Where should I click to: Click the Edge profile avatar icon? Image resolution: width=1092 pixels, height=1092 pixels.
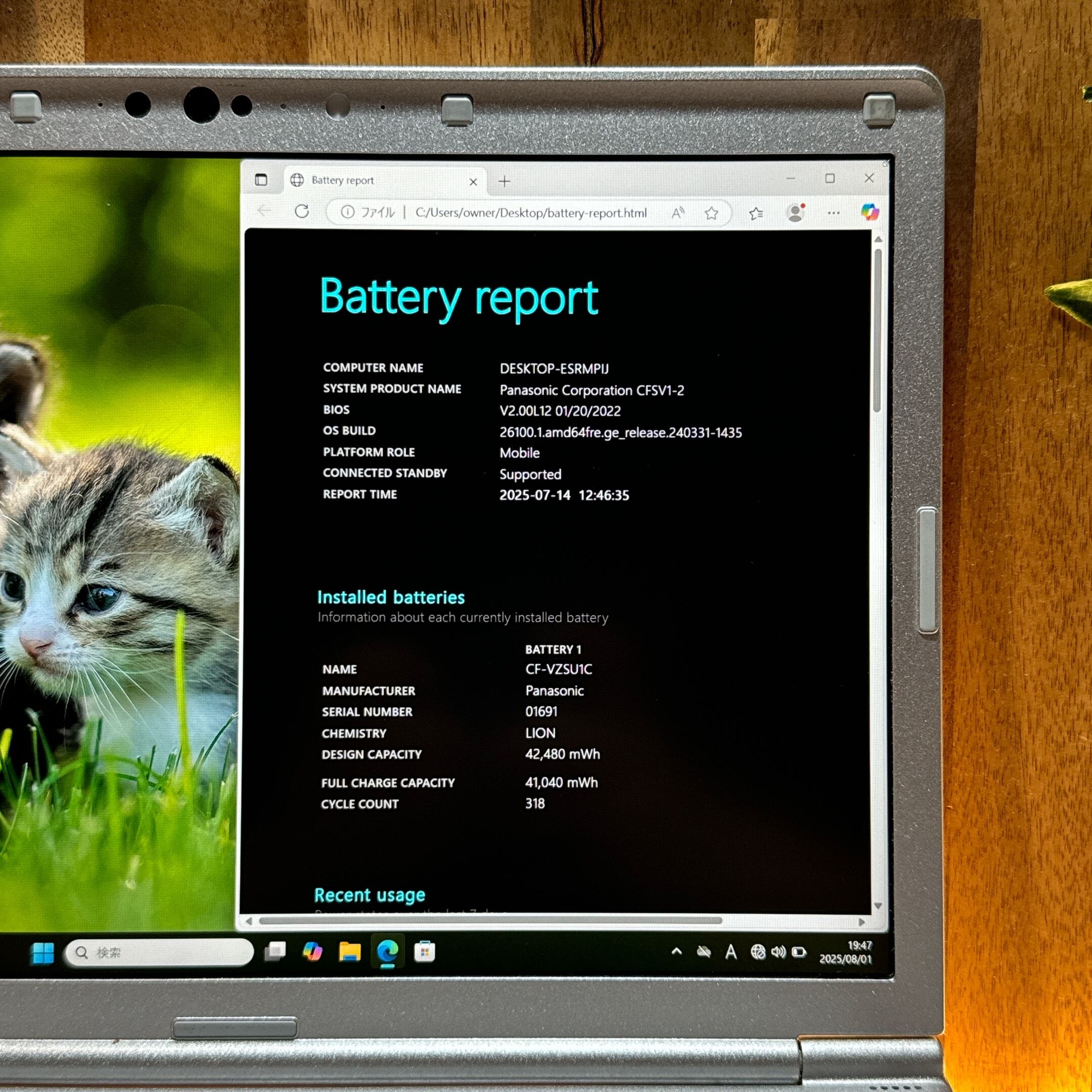(795, 213)
